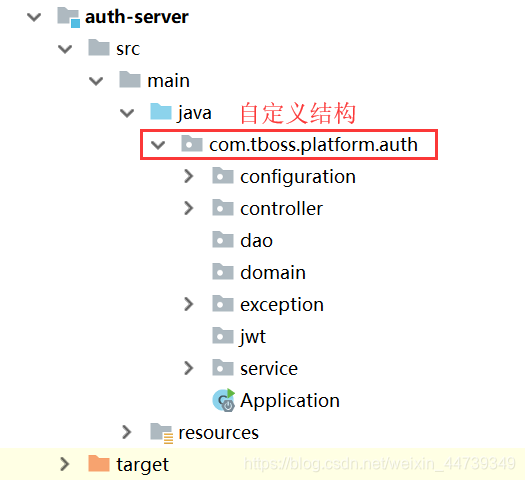Expand the service package arrow

pyautogui.click(x=189, y=368)
